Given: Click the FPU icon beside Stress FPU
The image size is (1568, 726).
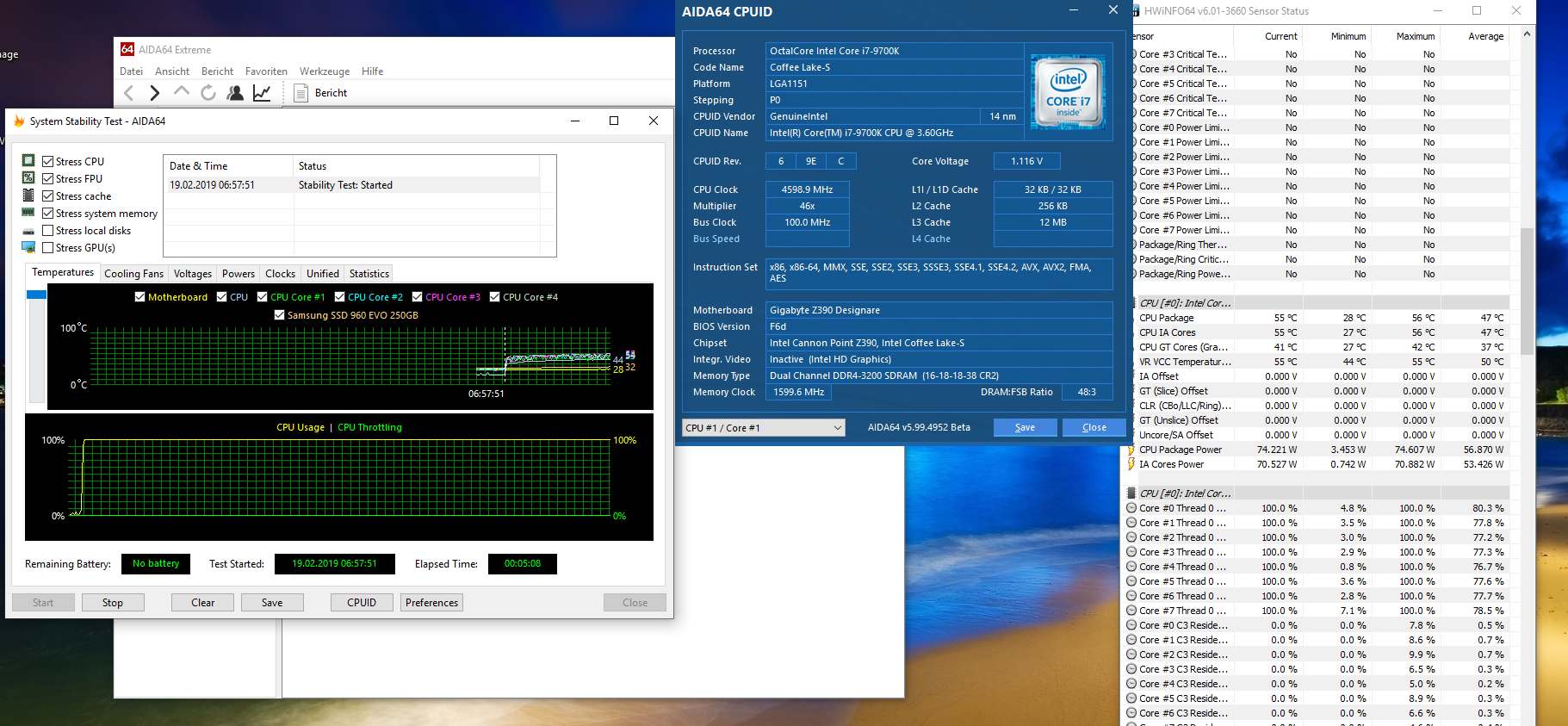Looking at the screenshot, I should [x=28, y=178].
